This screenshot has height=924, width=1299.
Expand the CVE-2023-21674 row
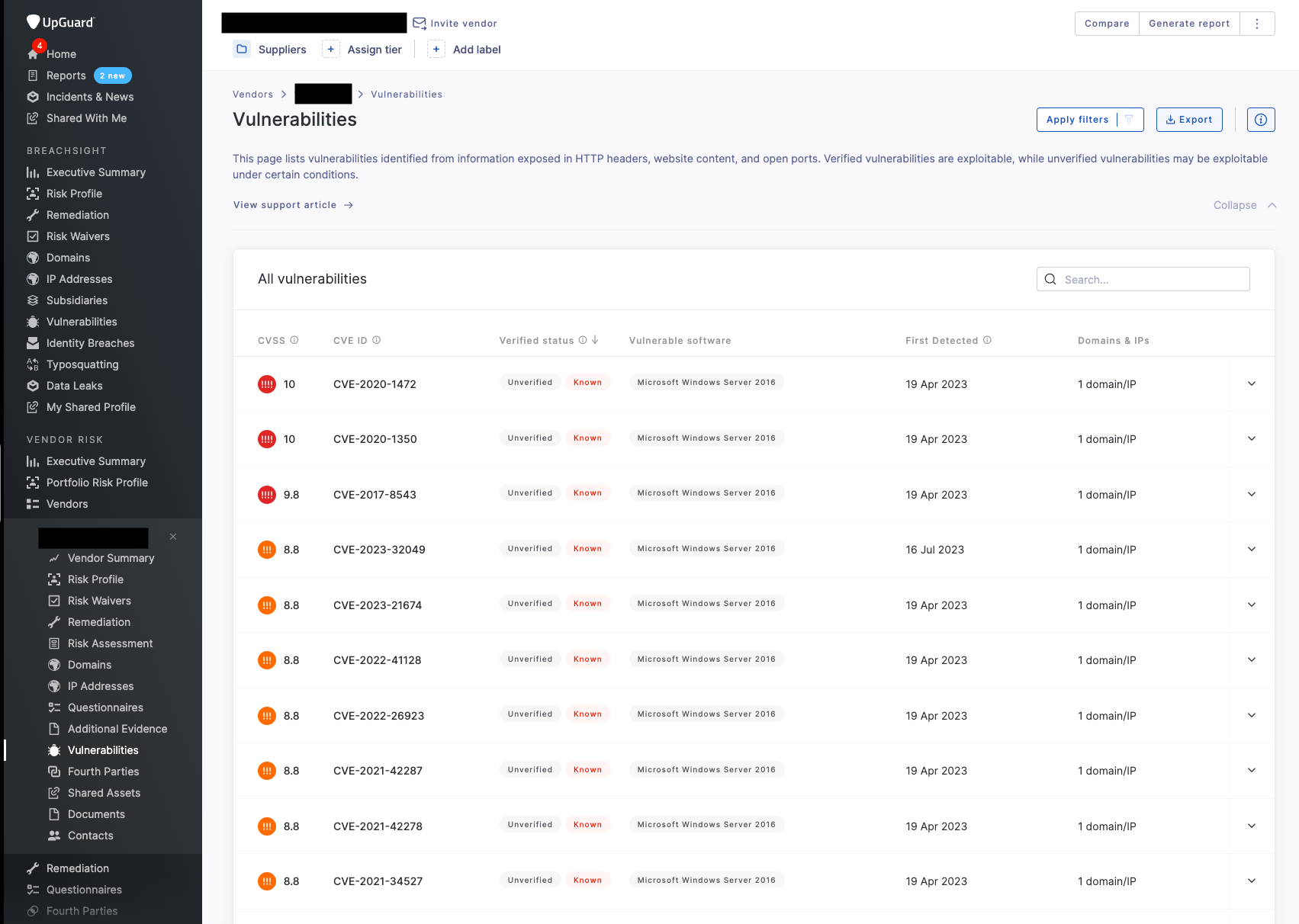pos(1252,605)
